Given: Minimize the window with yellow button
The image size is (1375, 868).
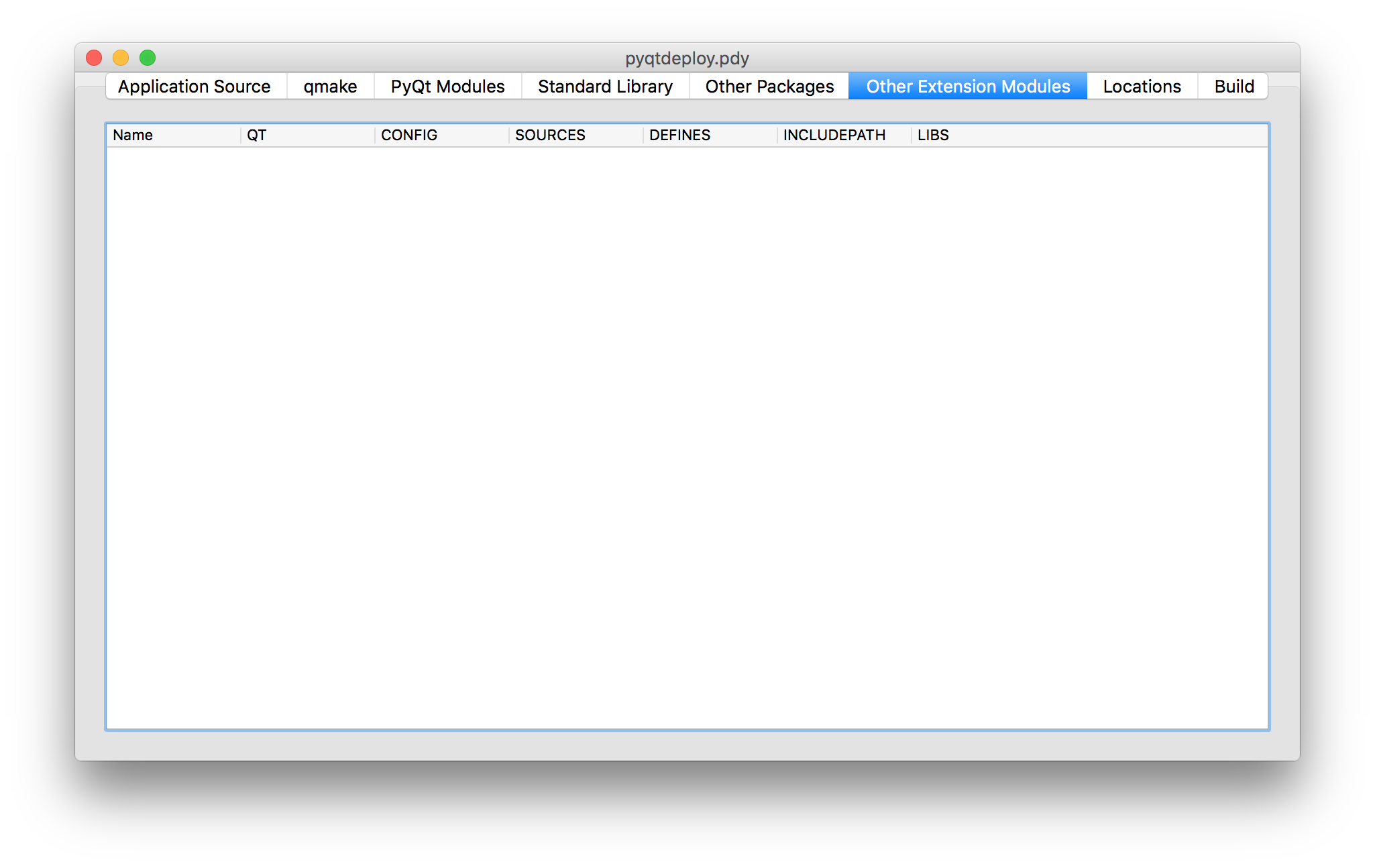Looking at the screenshot, I should coord(121,58).
